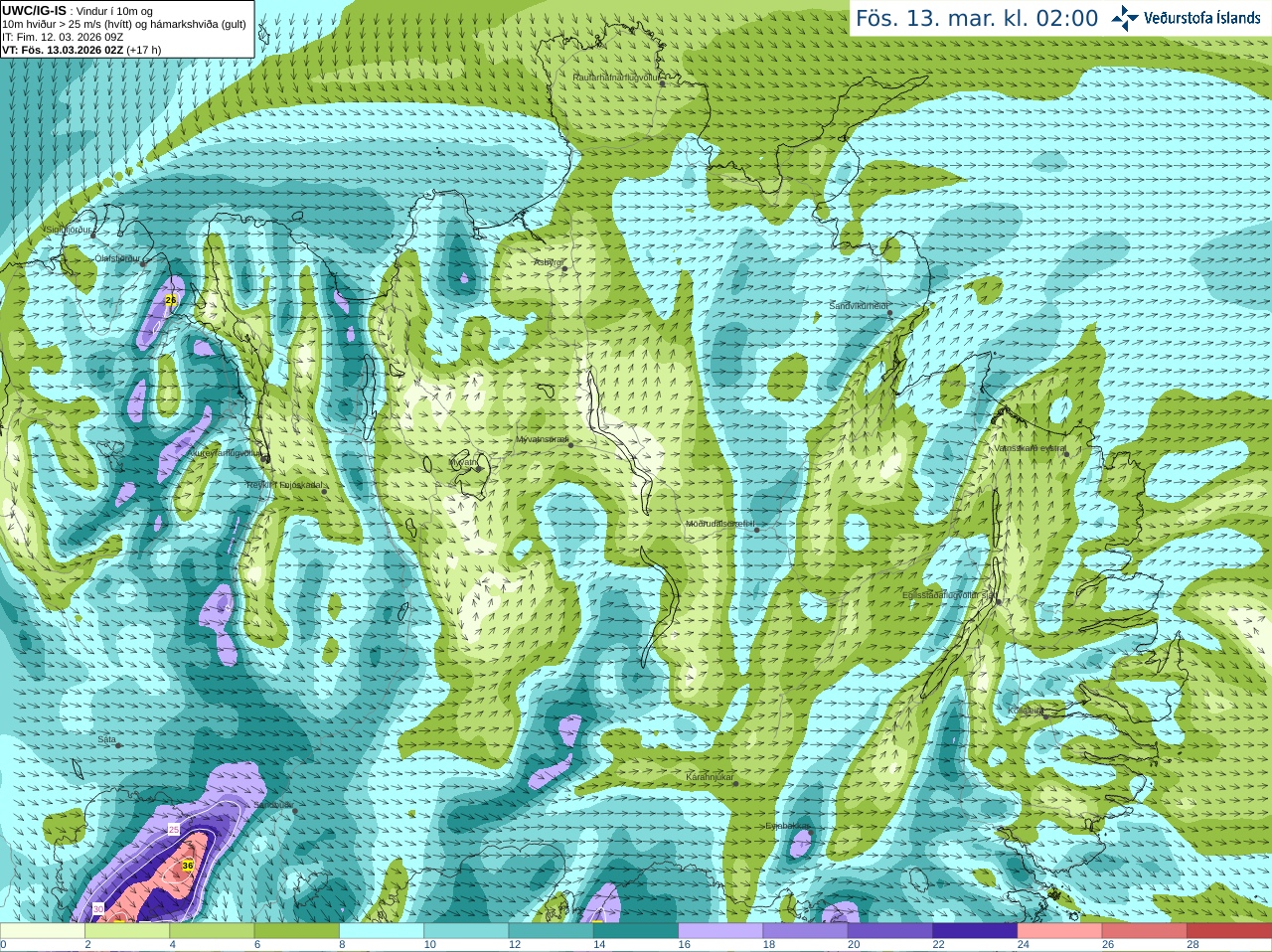Select the 26–28 m/s legend color
The image size is (1272, 952).
pyautogui.click(x=1145, y=931)
